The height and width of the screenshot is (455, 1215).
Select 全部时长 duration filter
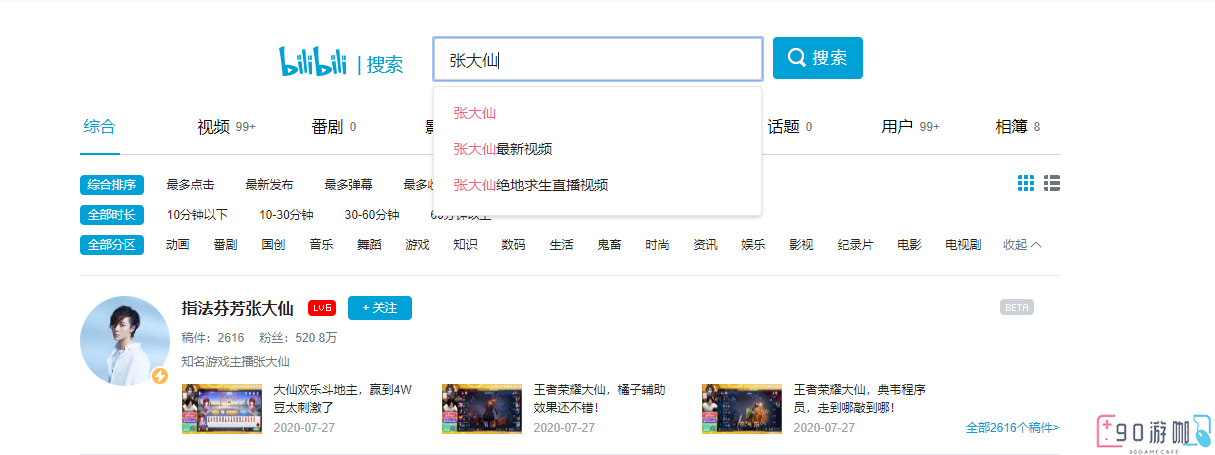click(112, 215)
